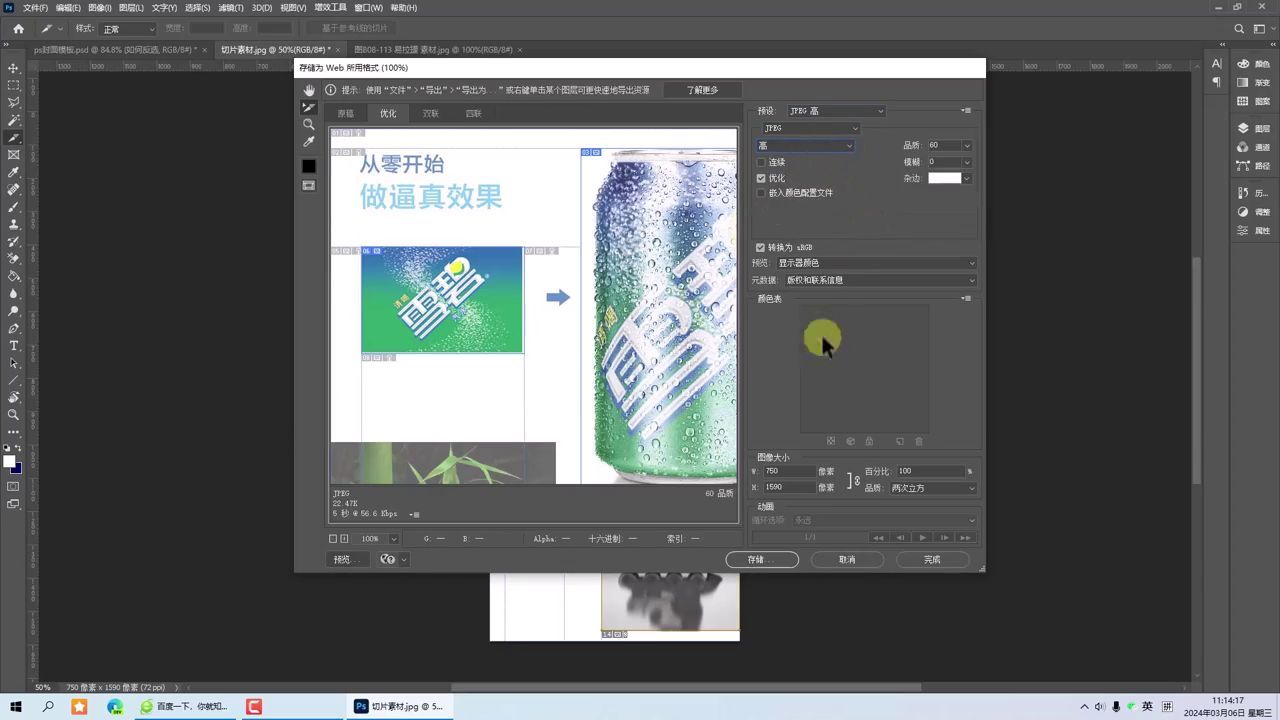Click the Windows taskbar search icon
The image size is (1280, 720).
48,706
